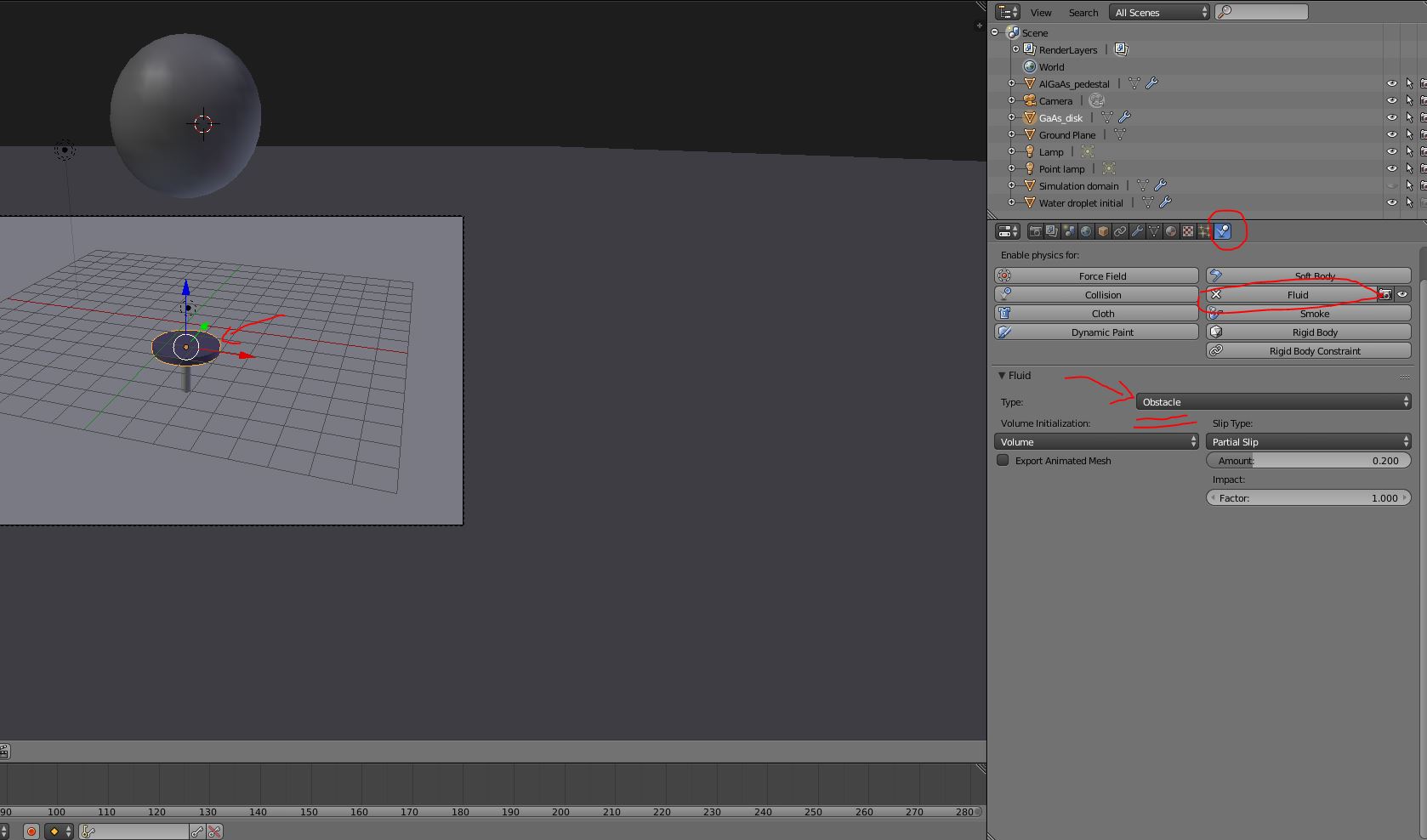Open the Texture checkerboard properties tab
Viewport: 1427px width, 840px height.
coord(1188,231)
